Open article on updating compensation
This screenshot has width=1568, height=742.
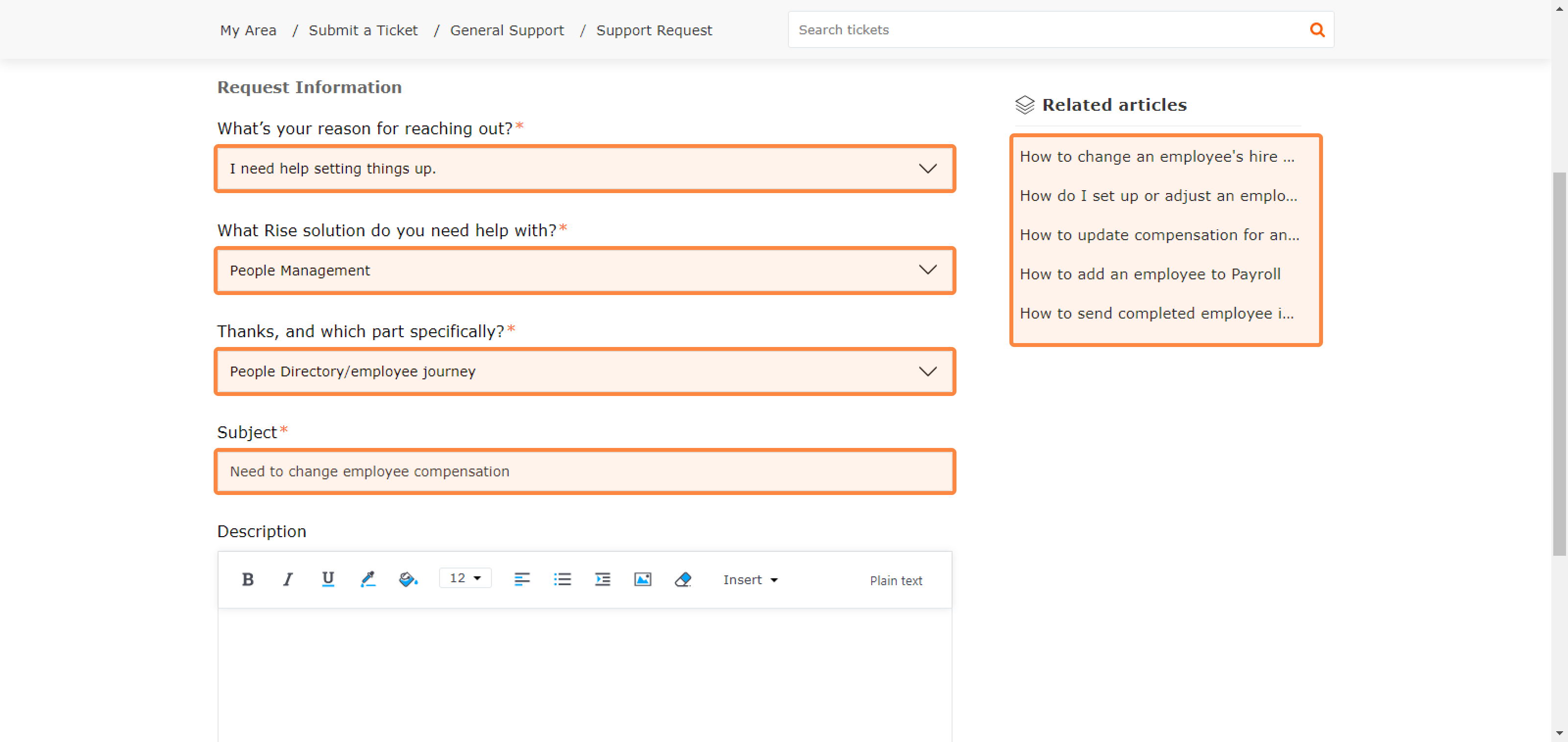[1159, 235]
